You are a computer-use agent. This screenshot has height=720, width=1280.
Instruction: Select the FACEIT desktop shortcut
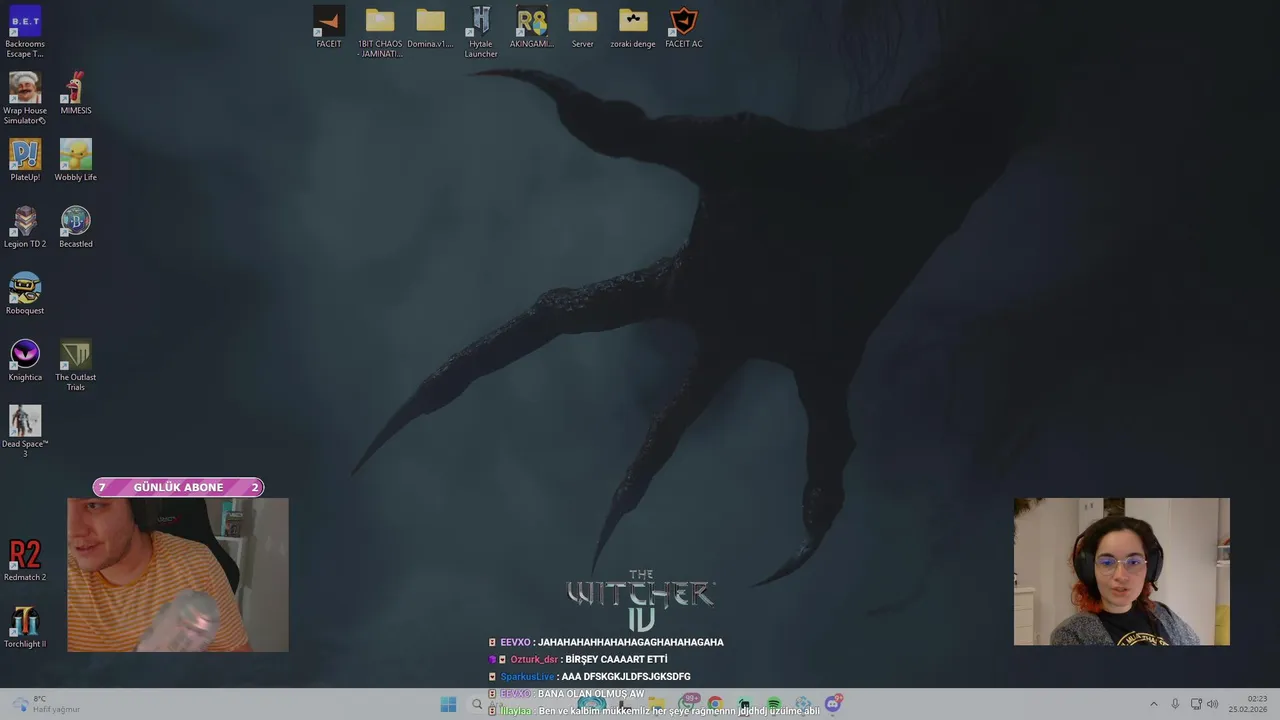pyautogui.click(x=329, y=27)
